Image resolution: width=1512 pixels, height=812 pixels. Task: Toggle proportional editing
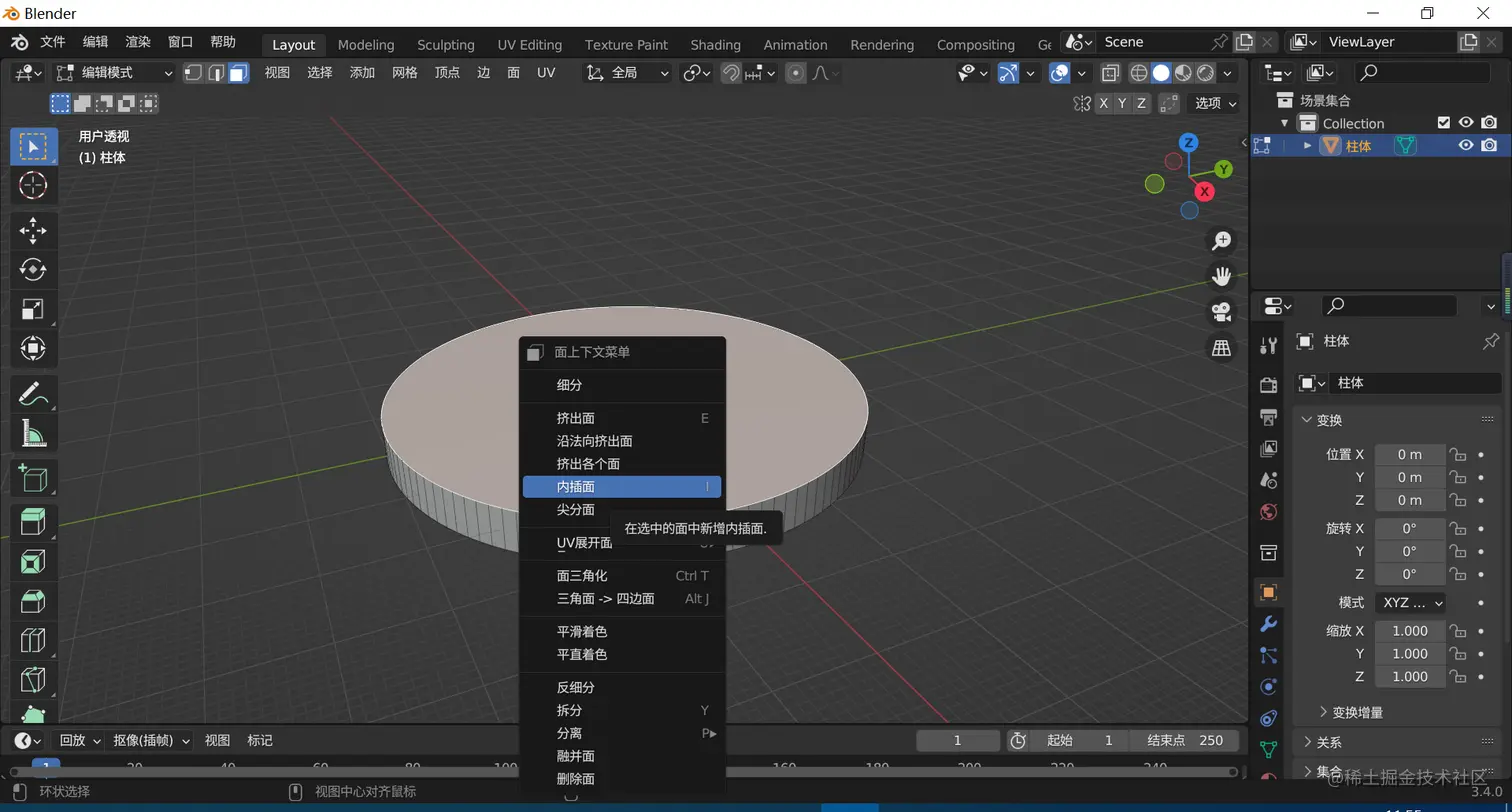click(x=796, y=73)
